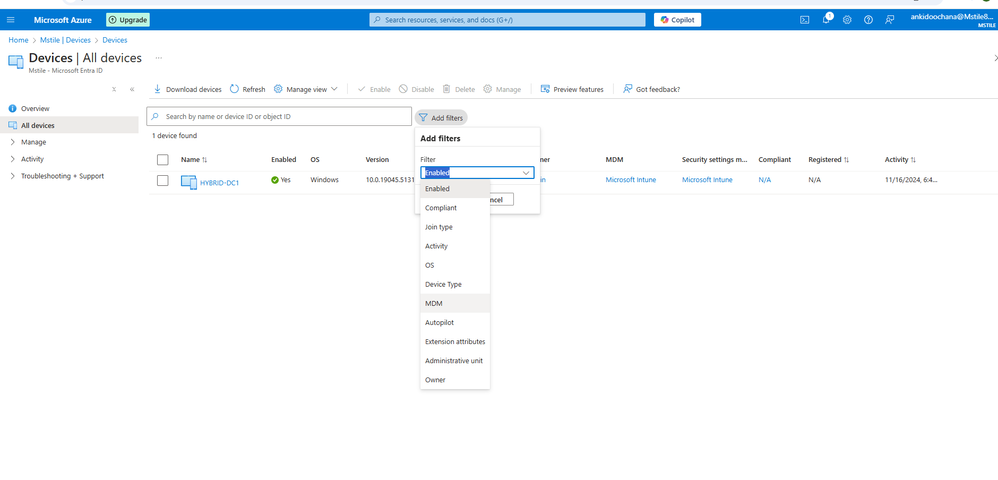998x480 pixels.
Task: Open portal settings gear icon
Action: pyautogui.click(x=847, y=20)
